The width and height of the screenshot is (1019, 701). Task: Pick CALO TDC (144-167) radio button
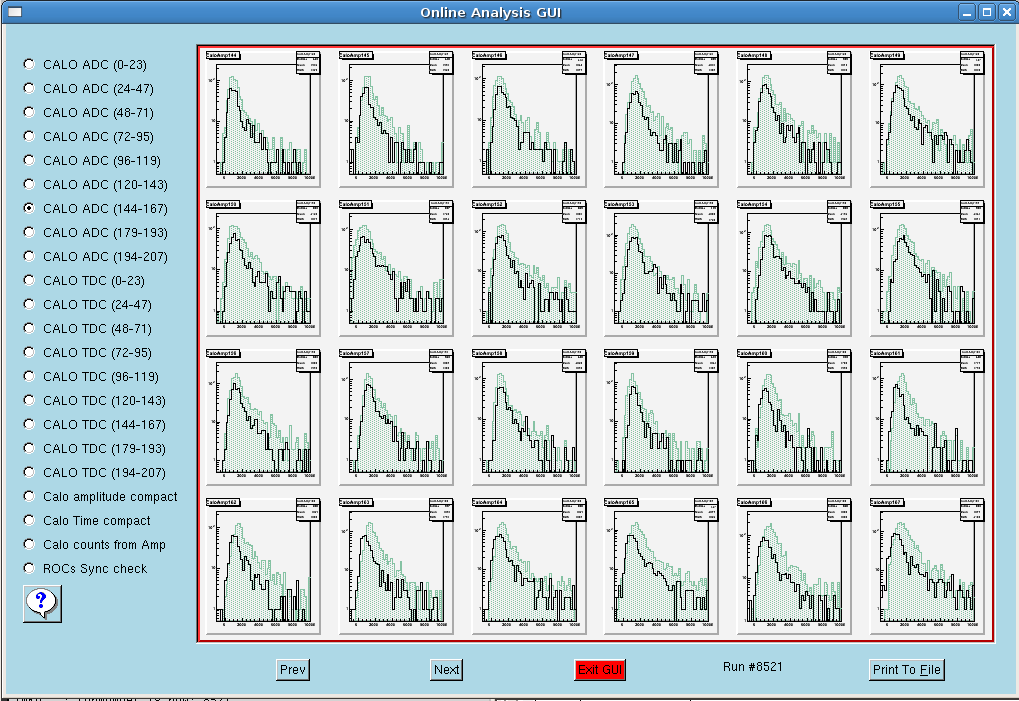29,424
